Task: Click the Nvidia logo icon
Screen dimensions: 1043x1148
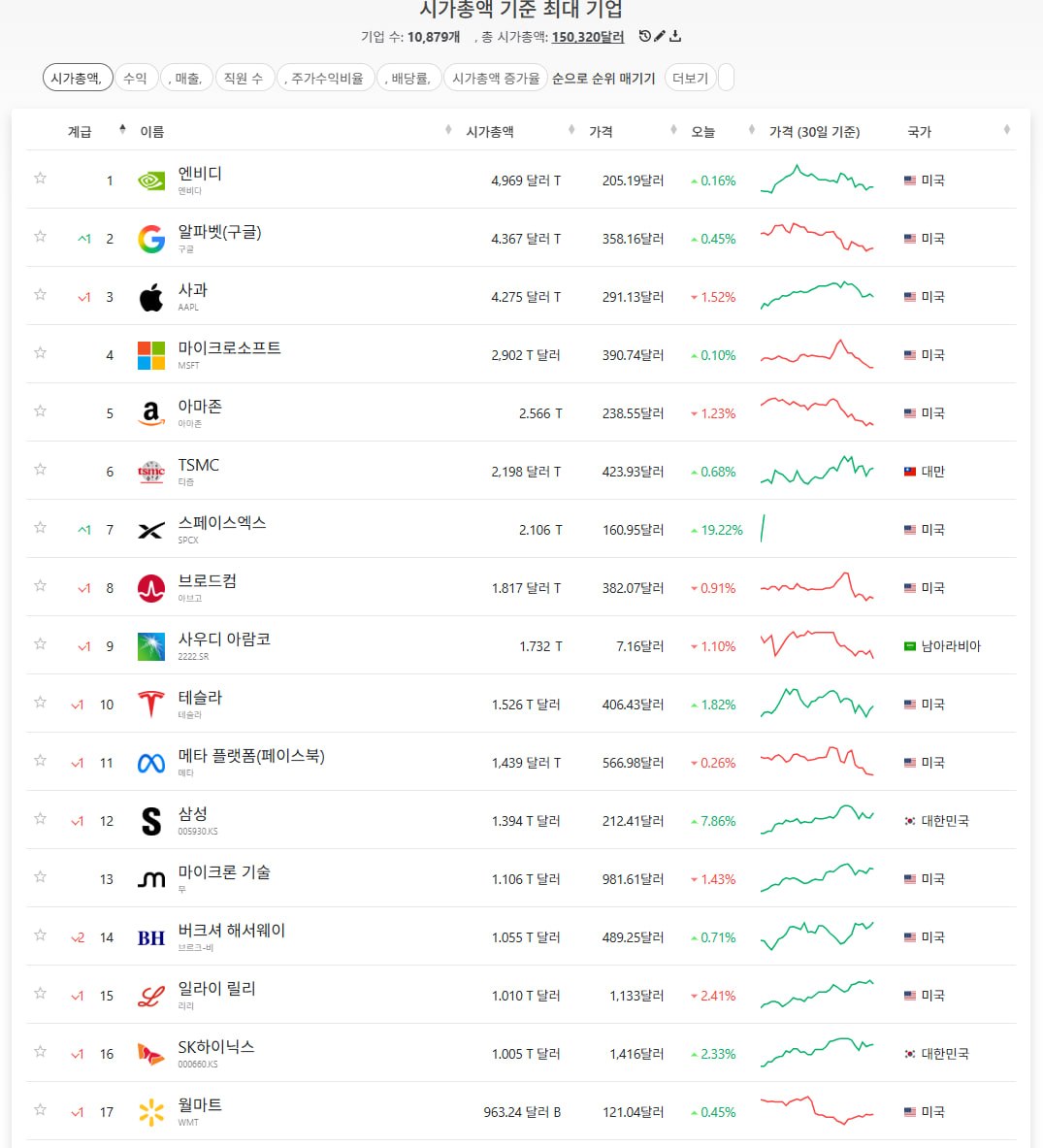Action: (151, 180)
